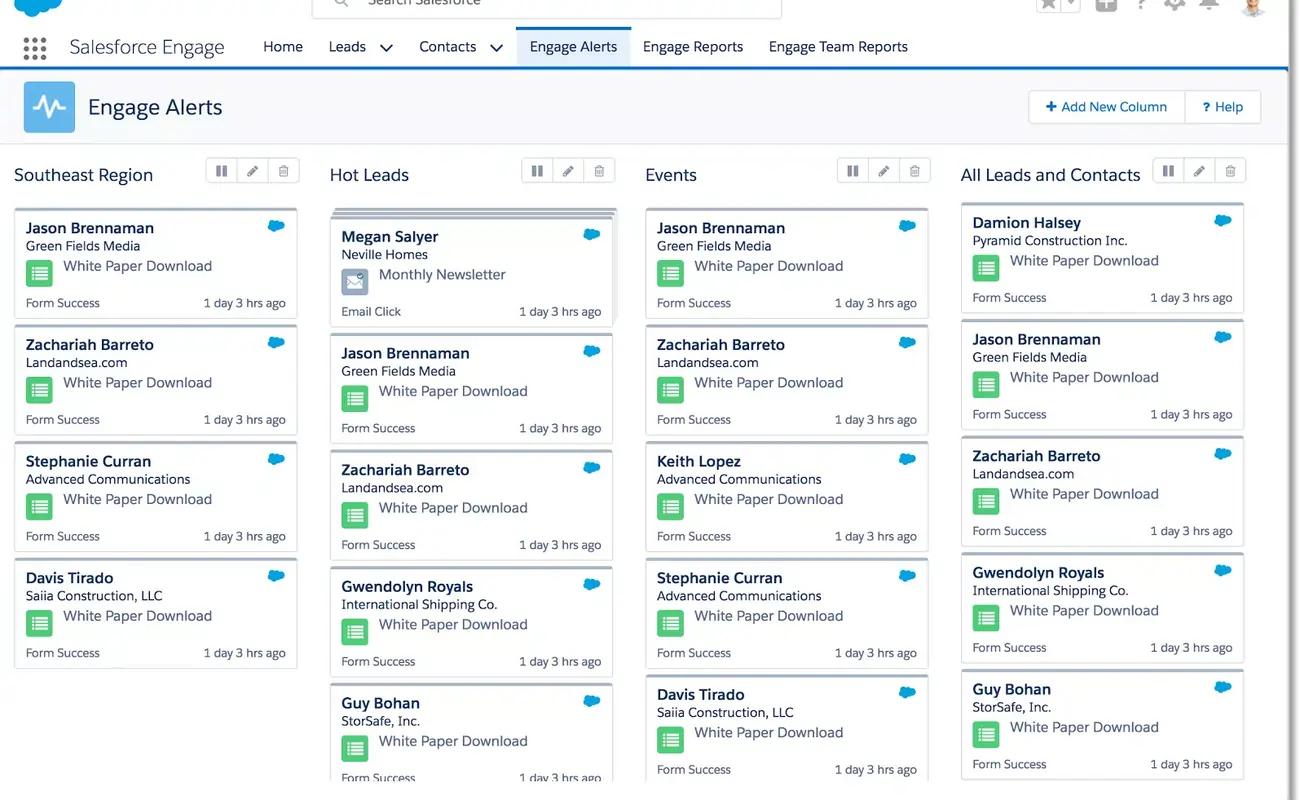
Task: Edit the Southeast Region column
Action: point(253,171)
